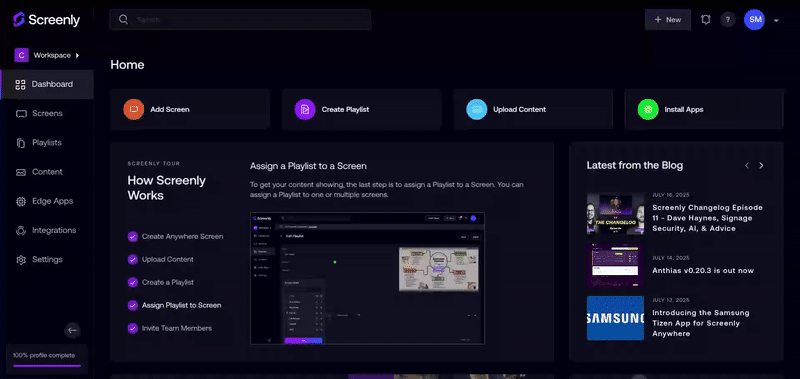The width and height of the screenshot is (800, 379).
Task: Toggle the Upload Content tour checkmark
Action: point(133,259)
